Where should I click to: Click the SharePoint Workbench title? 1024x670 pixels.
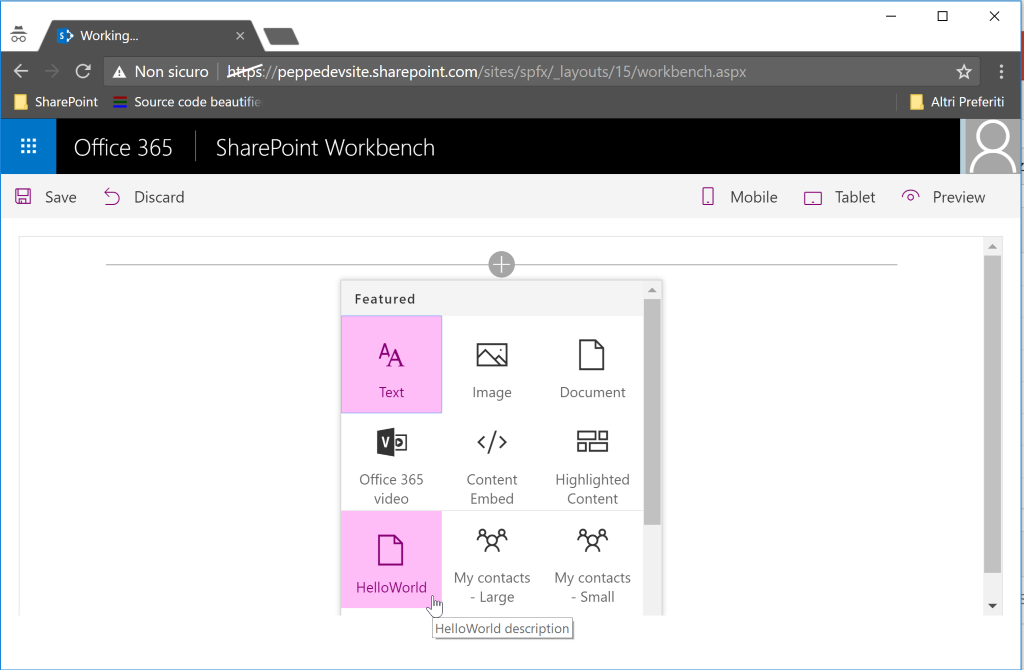325,148
